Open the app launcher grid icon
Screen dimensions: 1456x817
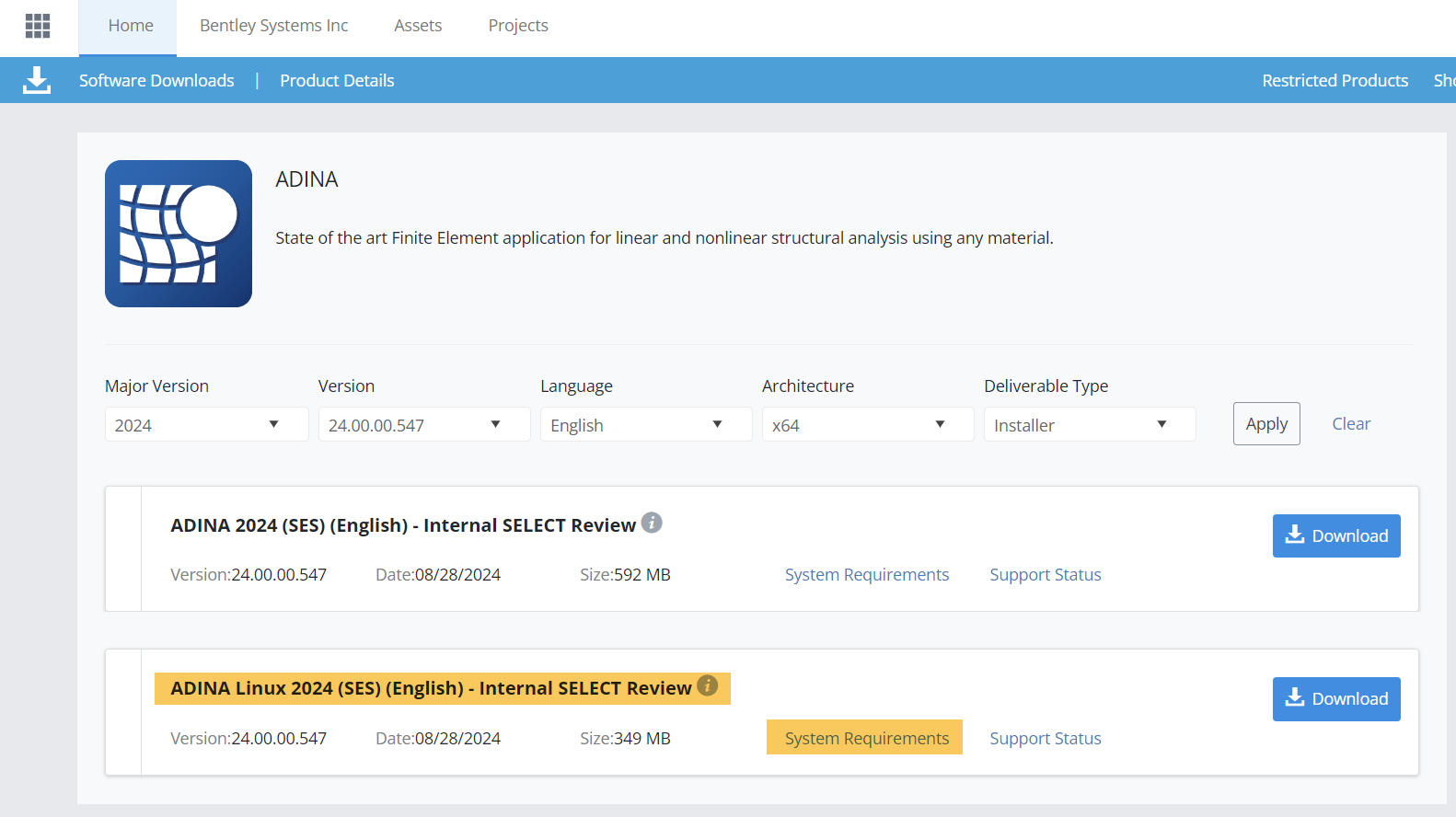[x=38, y=26]
